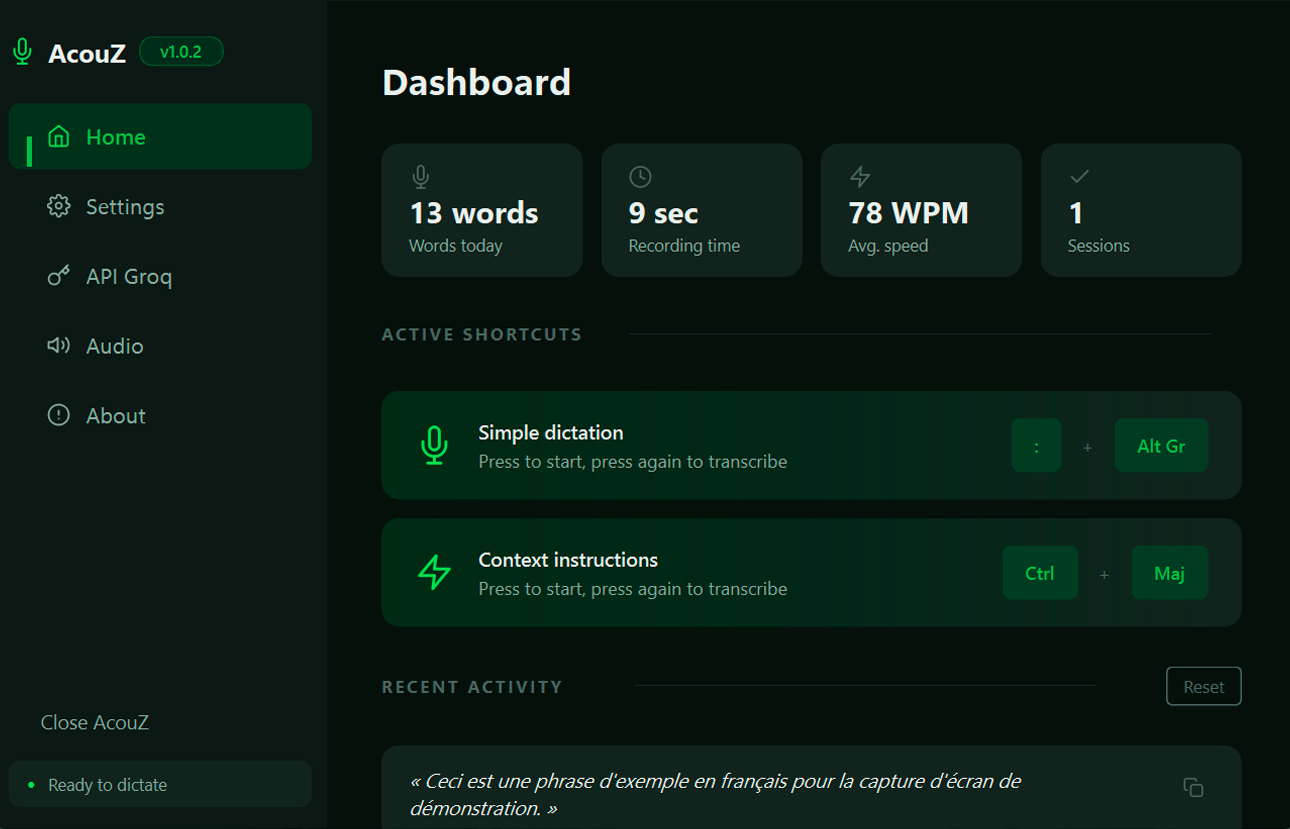
Task: Click the Context instructions lightning bolt icon
Action: click(433, 572)
